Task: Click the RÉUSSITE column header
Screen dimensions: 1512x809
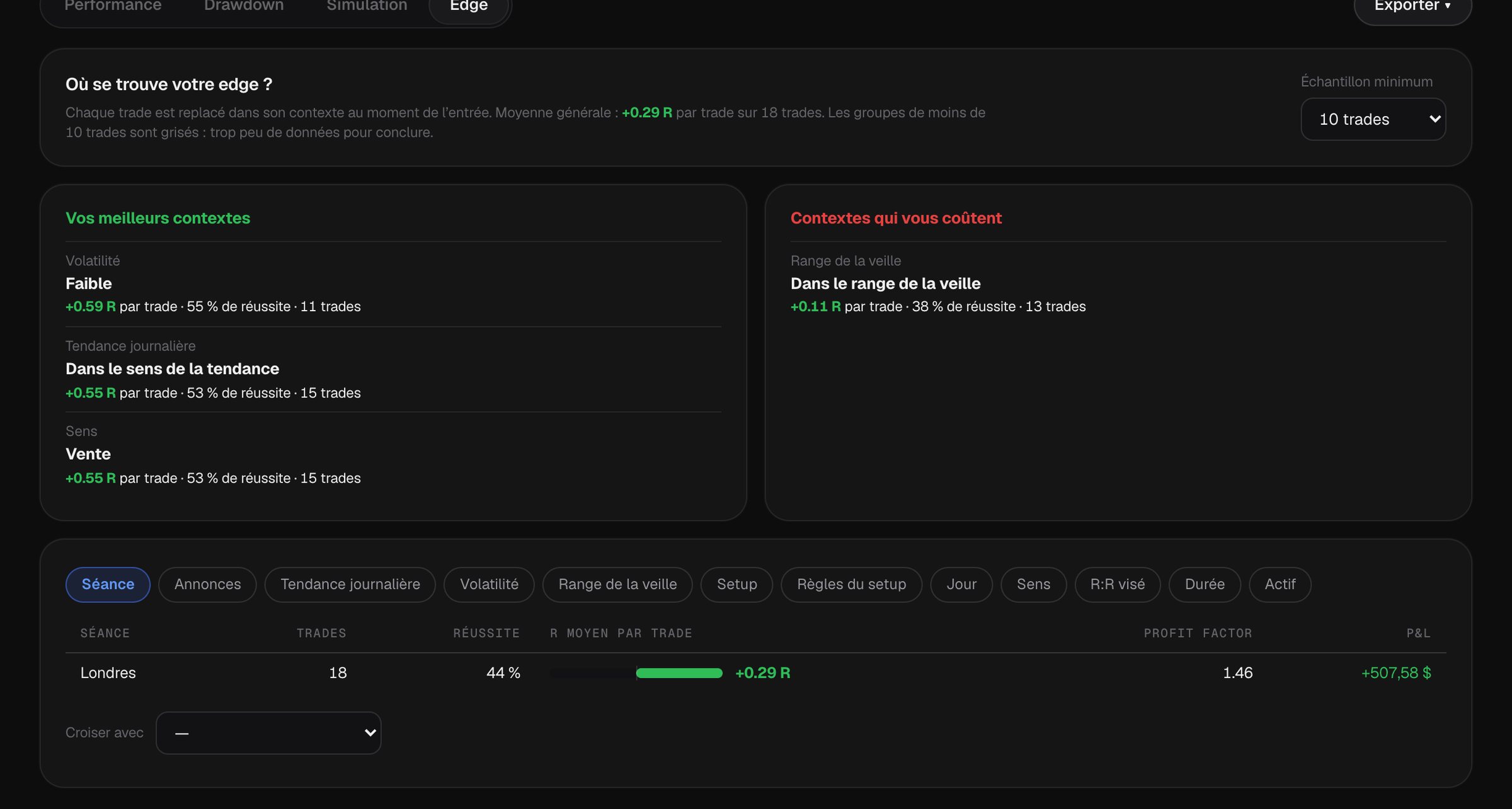Action: click(x=486, y=633)
